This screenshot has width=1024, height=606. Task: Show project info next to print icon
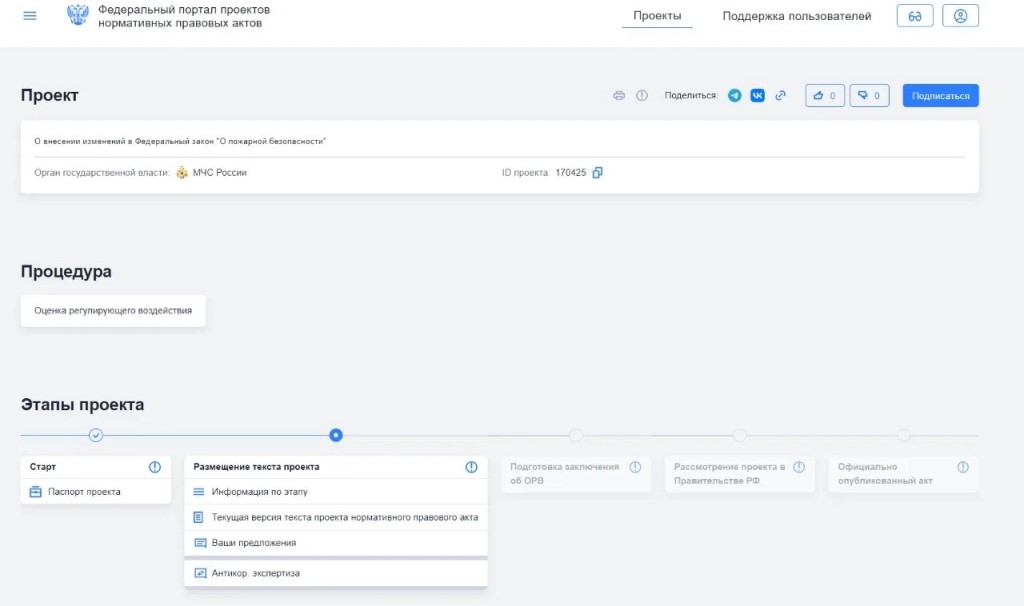pyautogui.click(x=642, y=95)
